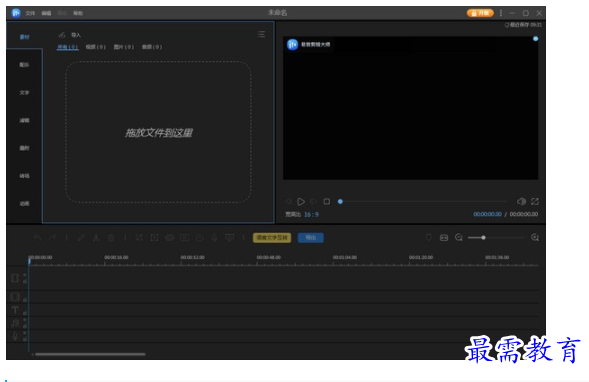Click the zoom-in magnifier on the timeline

point(535,237)
